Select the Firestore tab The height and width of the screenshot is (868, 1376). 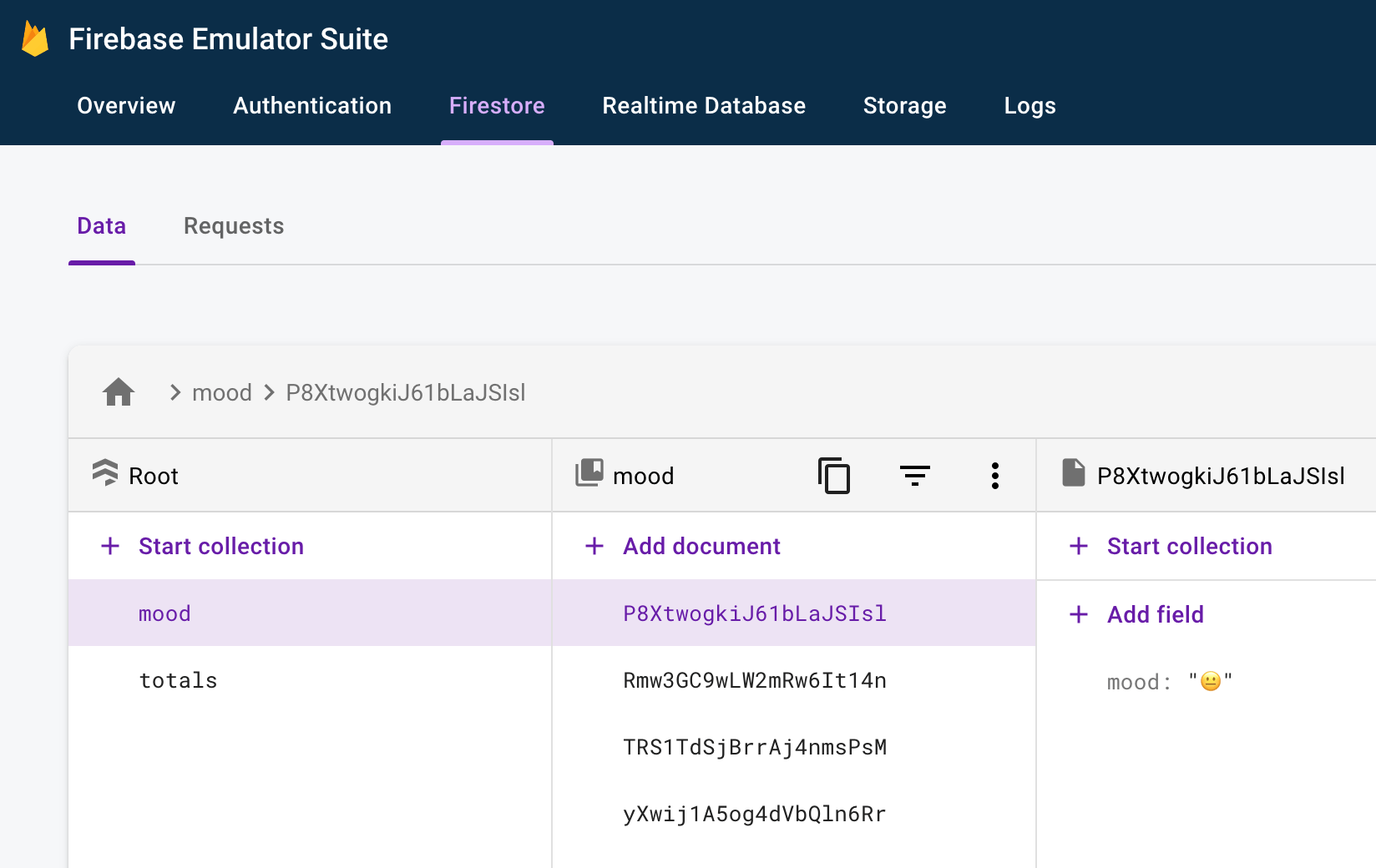coord(497,106)
